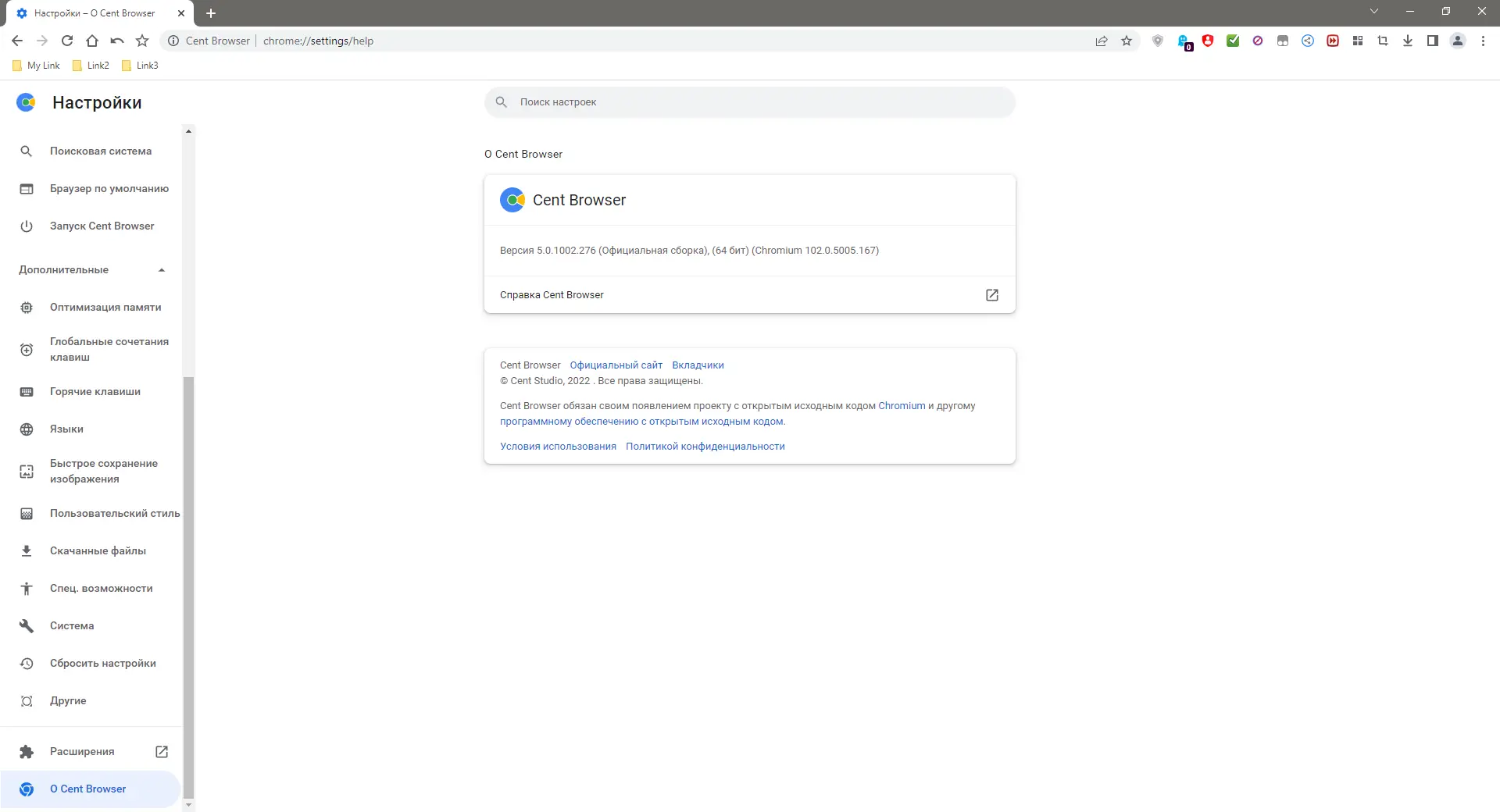The image size is (1500, 812).
Task: Click the star icon beside the home button
Action: coord(142,41)
